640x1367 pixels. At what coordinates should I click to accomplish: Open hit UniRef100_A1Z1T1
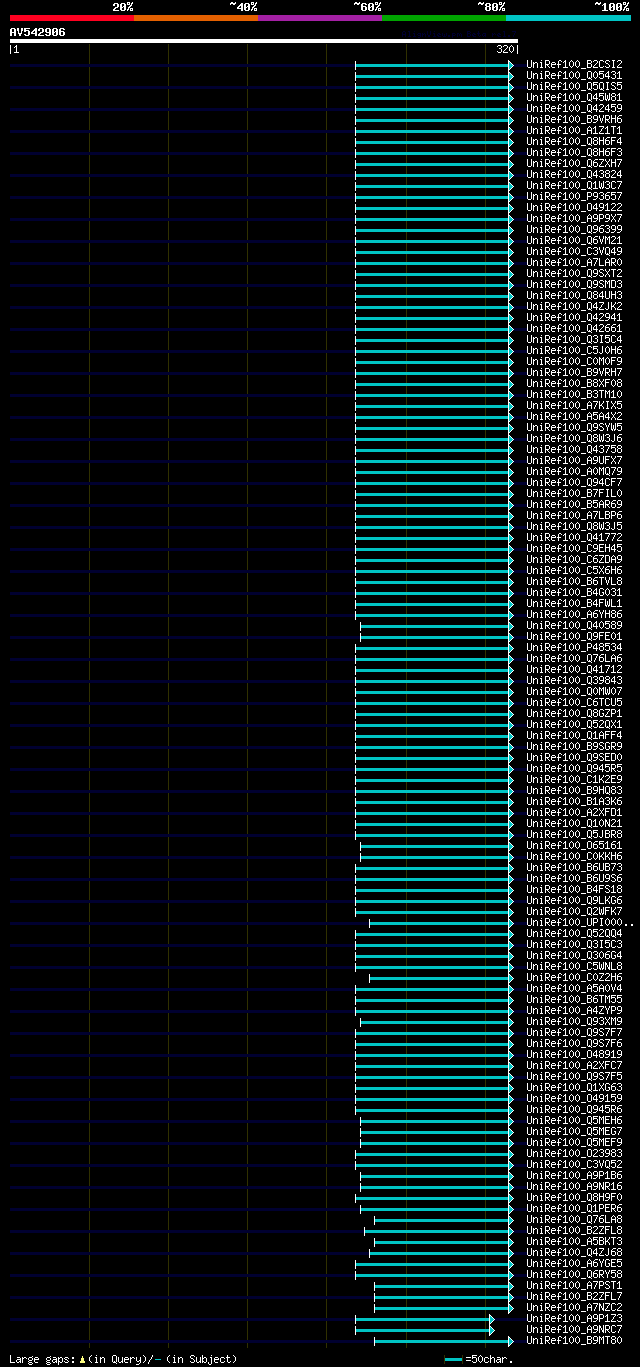(x=574, y=130)
